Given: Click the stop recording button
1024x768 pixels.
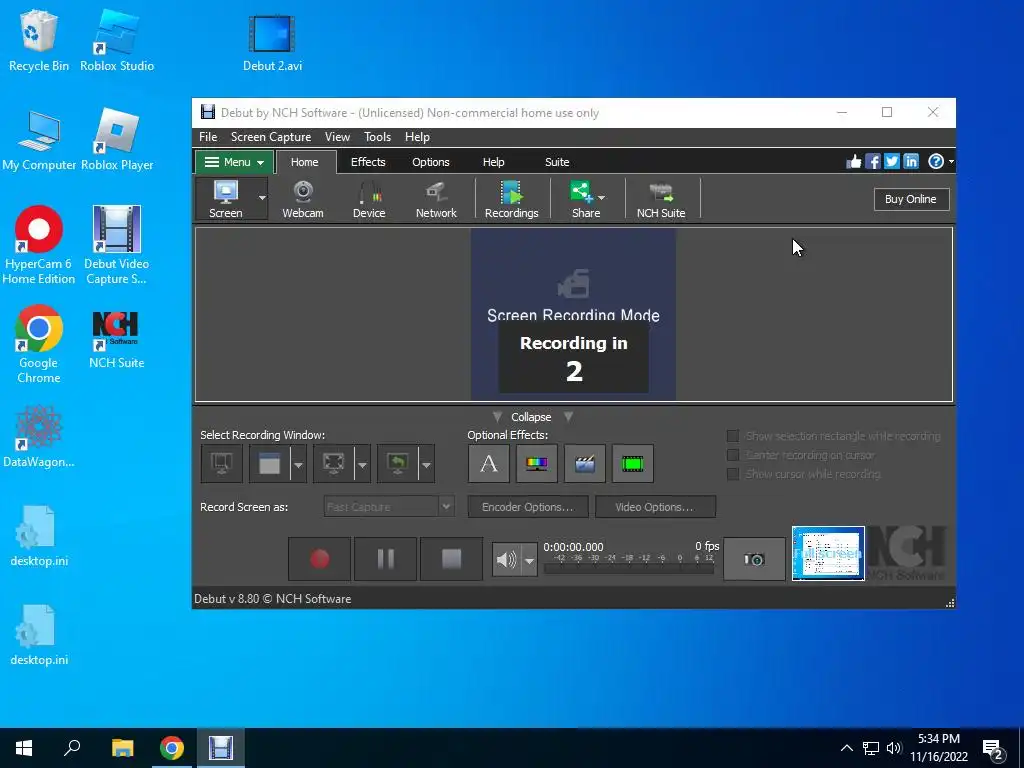Looking at the screenshot, I should [451, 559].
